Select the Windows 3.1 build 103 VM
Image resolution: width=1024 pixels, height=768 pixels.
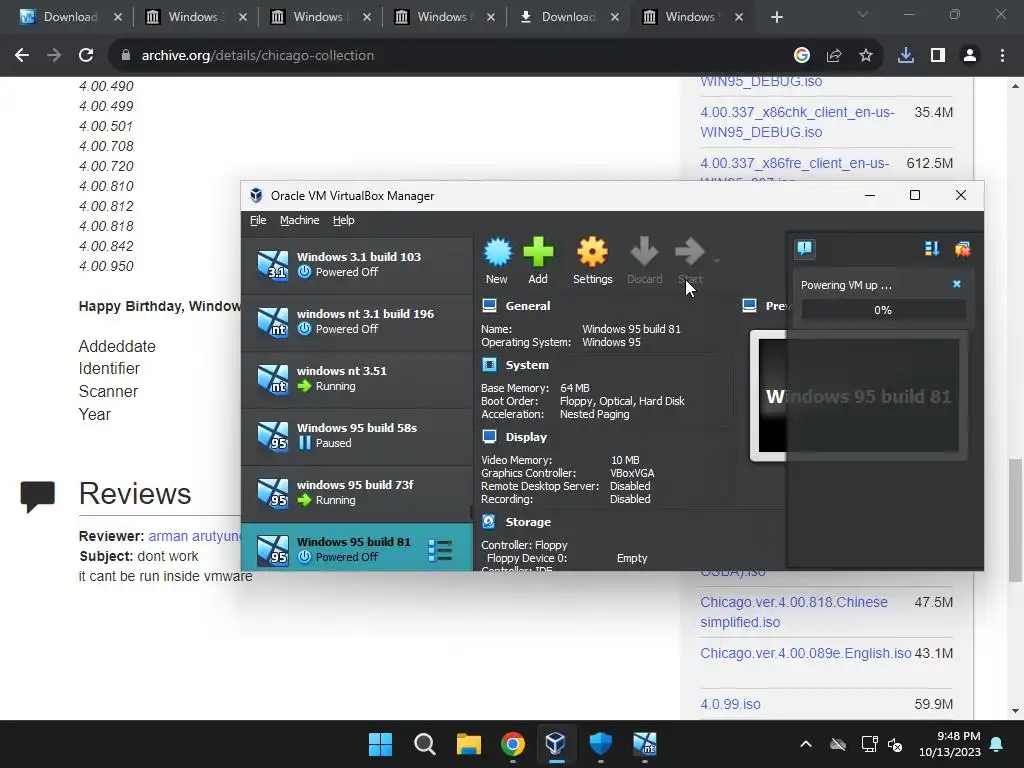(x=357, y=264)
